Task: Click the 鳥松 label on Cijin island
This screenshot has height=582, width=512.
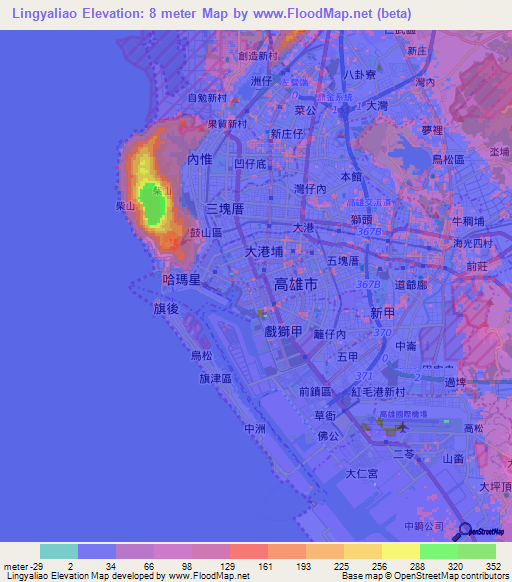Action: coord(201,356)
